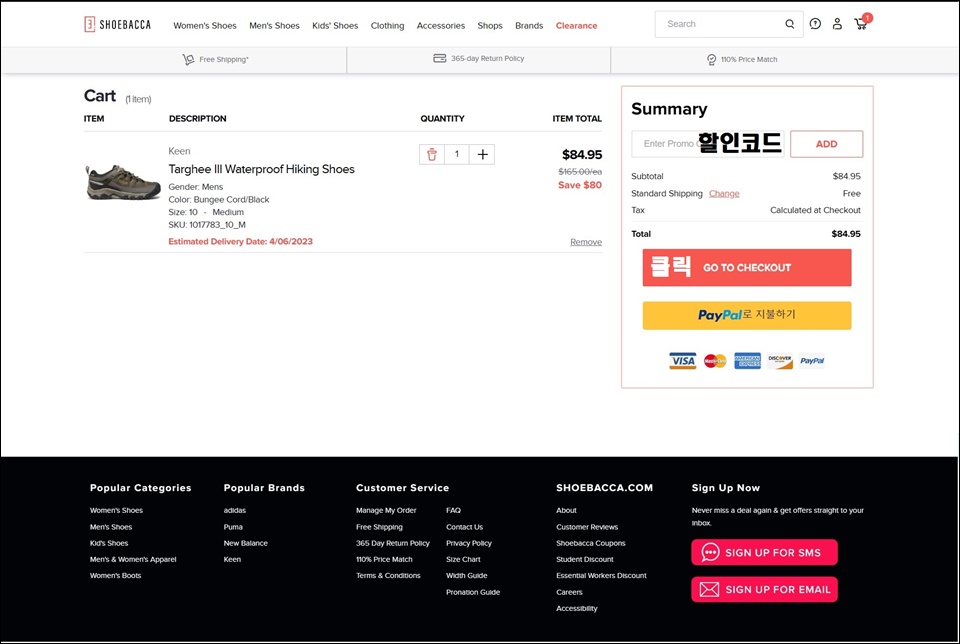Open the Clearance menu
The height and width of the screenshot is (644, 960).
tap(576, 26)
